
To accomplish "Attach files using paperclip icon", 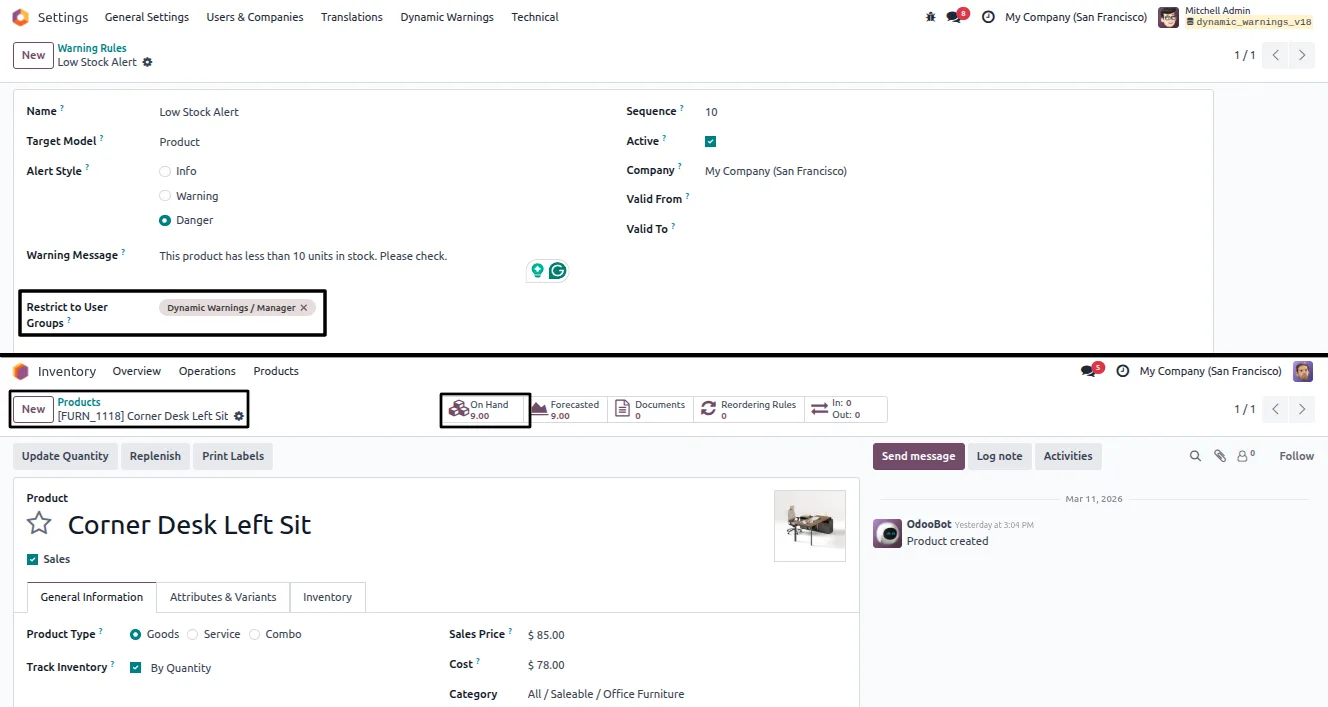I will (x=1220, y=456).
